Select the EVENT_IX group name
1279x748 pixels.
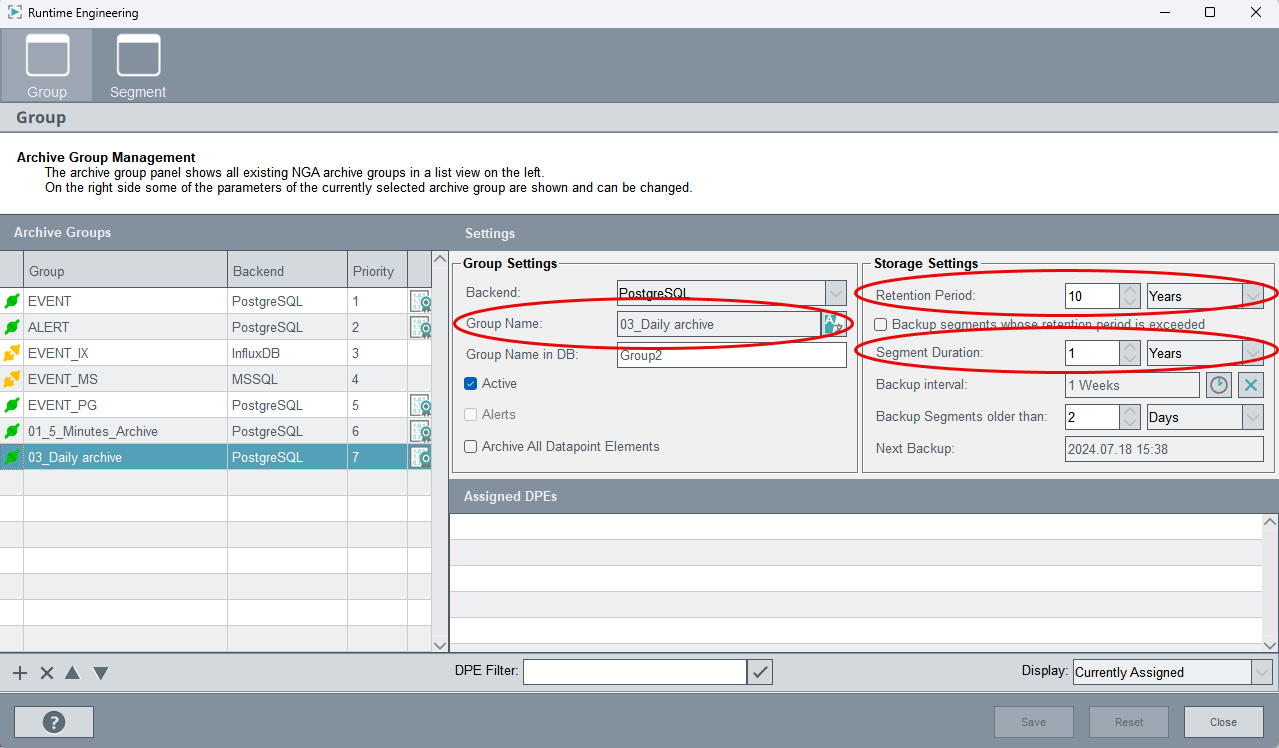click(x=58, y=353)
